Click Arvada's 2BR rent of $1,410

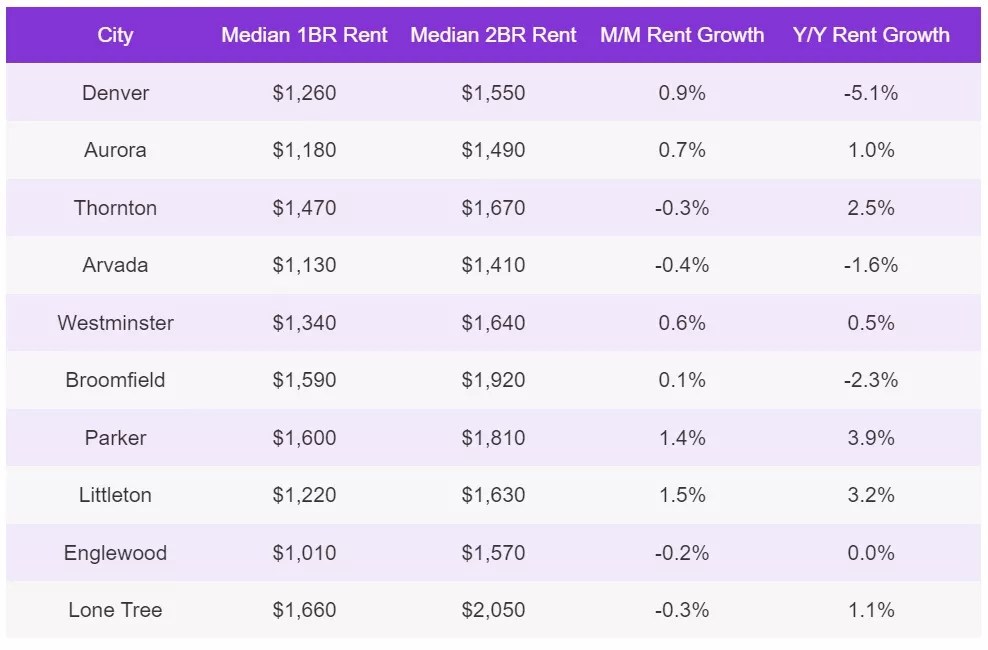pyautogui.click(x=493, y=265)
